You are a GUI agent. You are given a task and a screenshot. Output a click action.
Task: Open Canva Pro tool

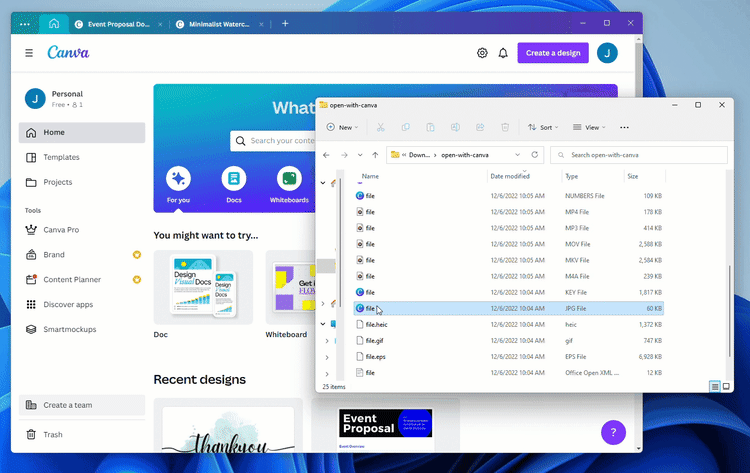click(82, 230)
